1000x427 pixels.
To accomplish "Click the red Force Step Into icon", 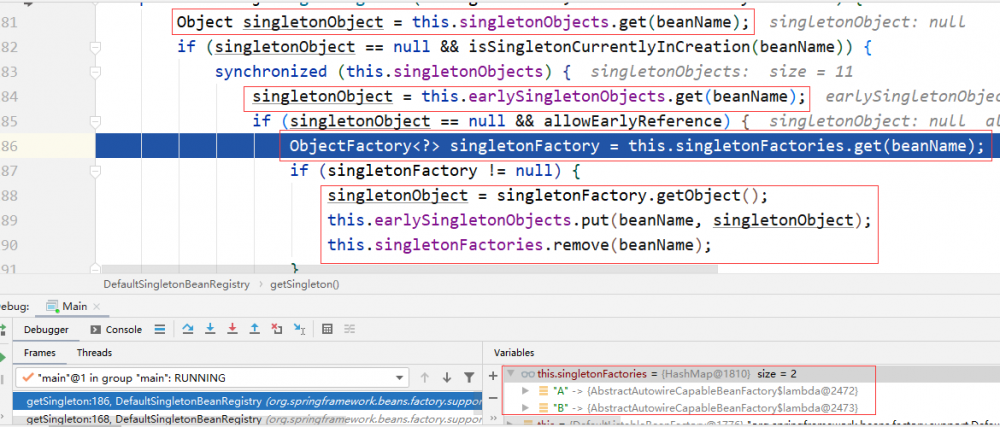I will (232, 329).
